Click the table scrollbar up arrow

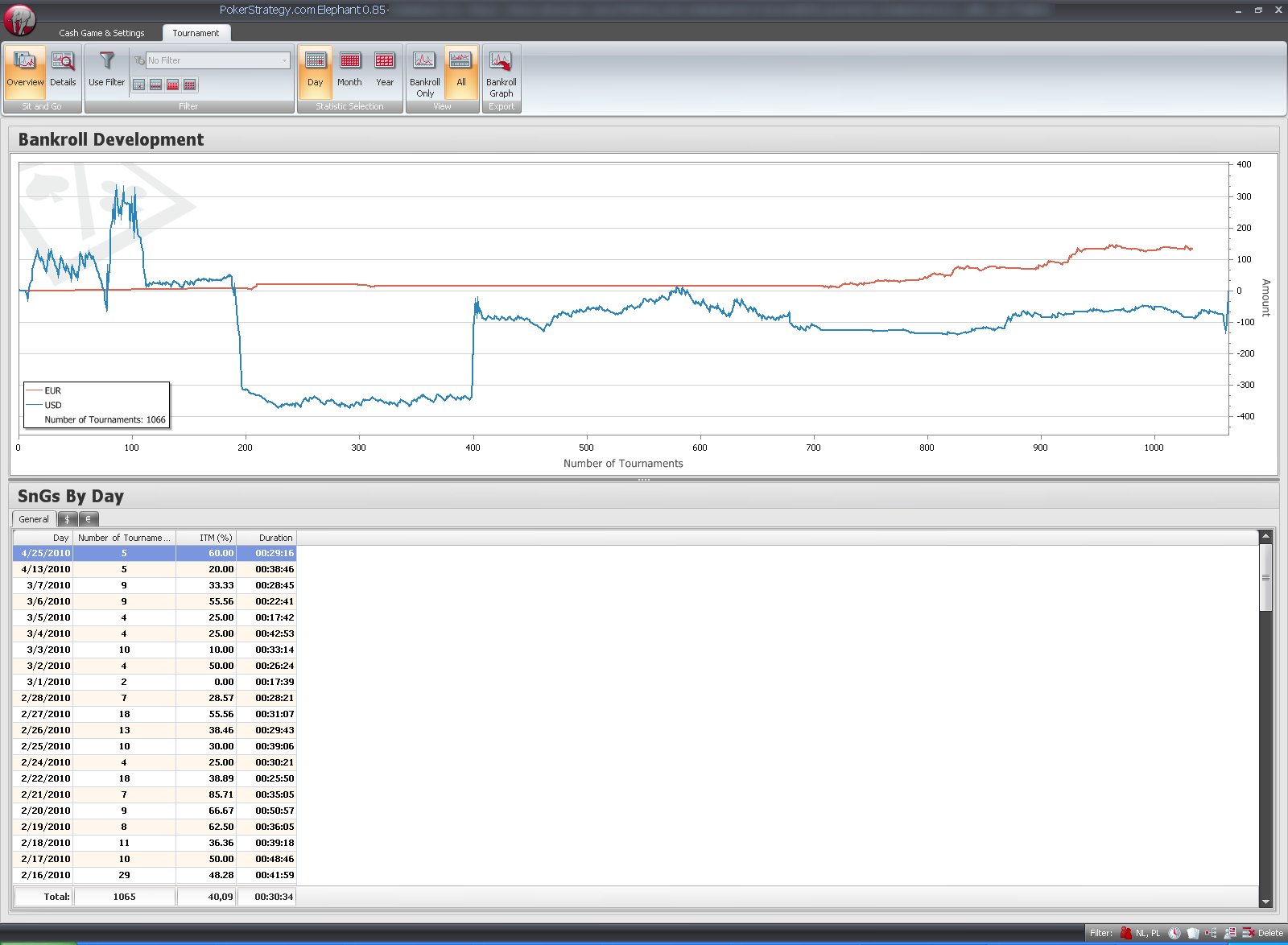coord(1265,536)
